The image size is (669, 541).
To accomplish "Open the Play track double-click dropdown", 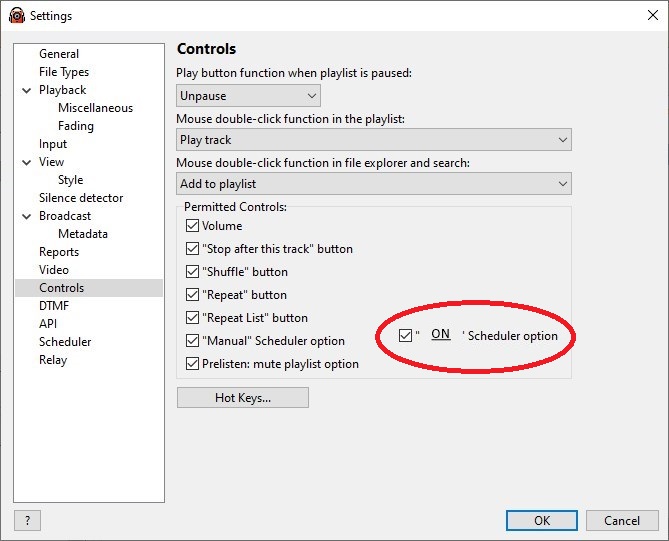I will (x=374, y=140).
